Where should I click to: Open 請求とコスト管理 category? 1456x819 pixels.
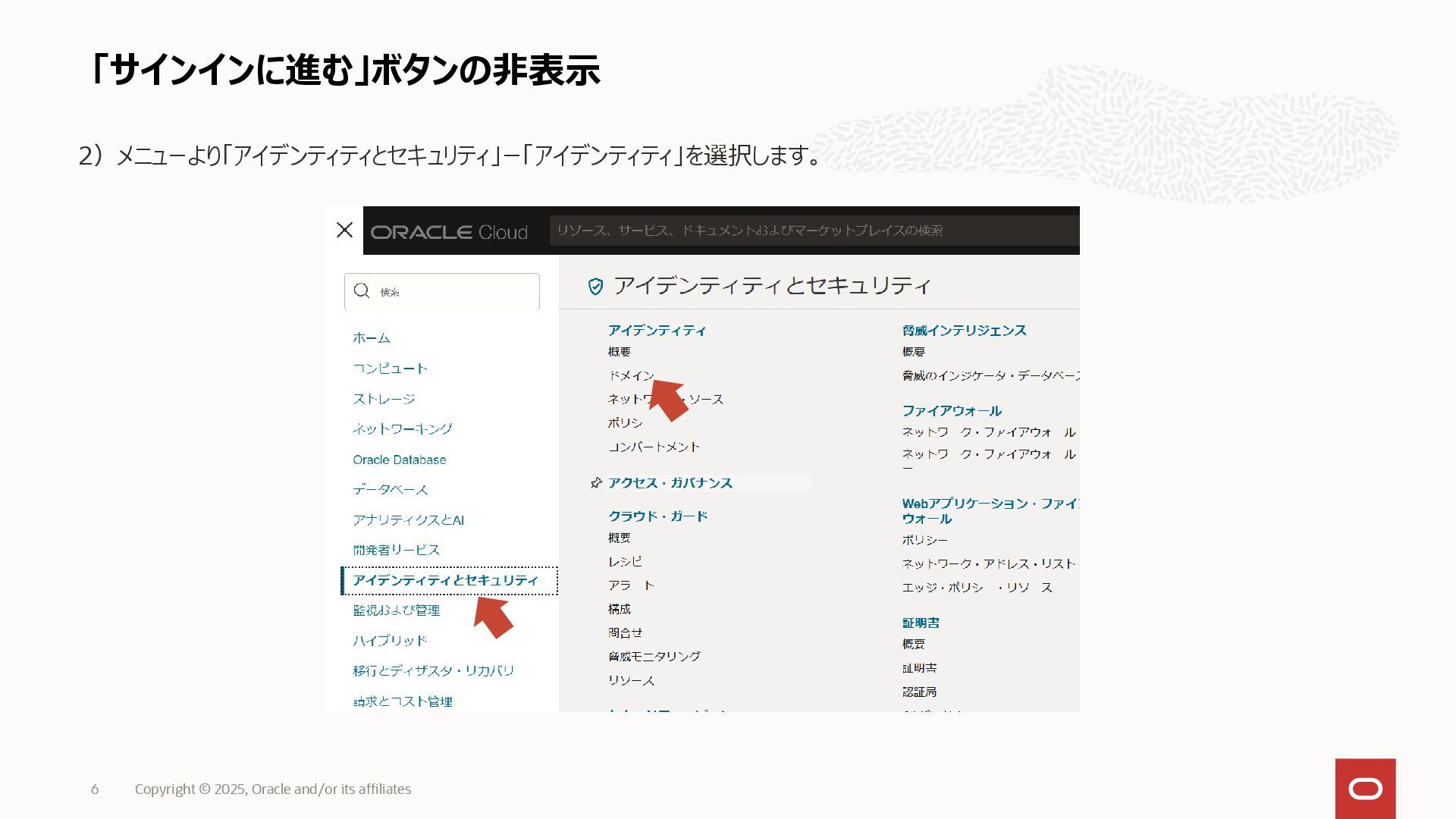click(x=403, y=701)
